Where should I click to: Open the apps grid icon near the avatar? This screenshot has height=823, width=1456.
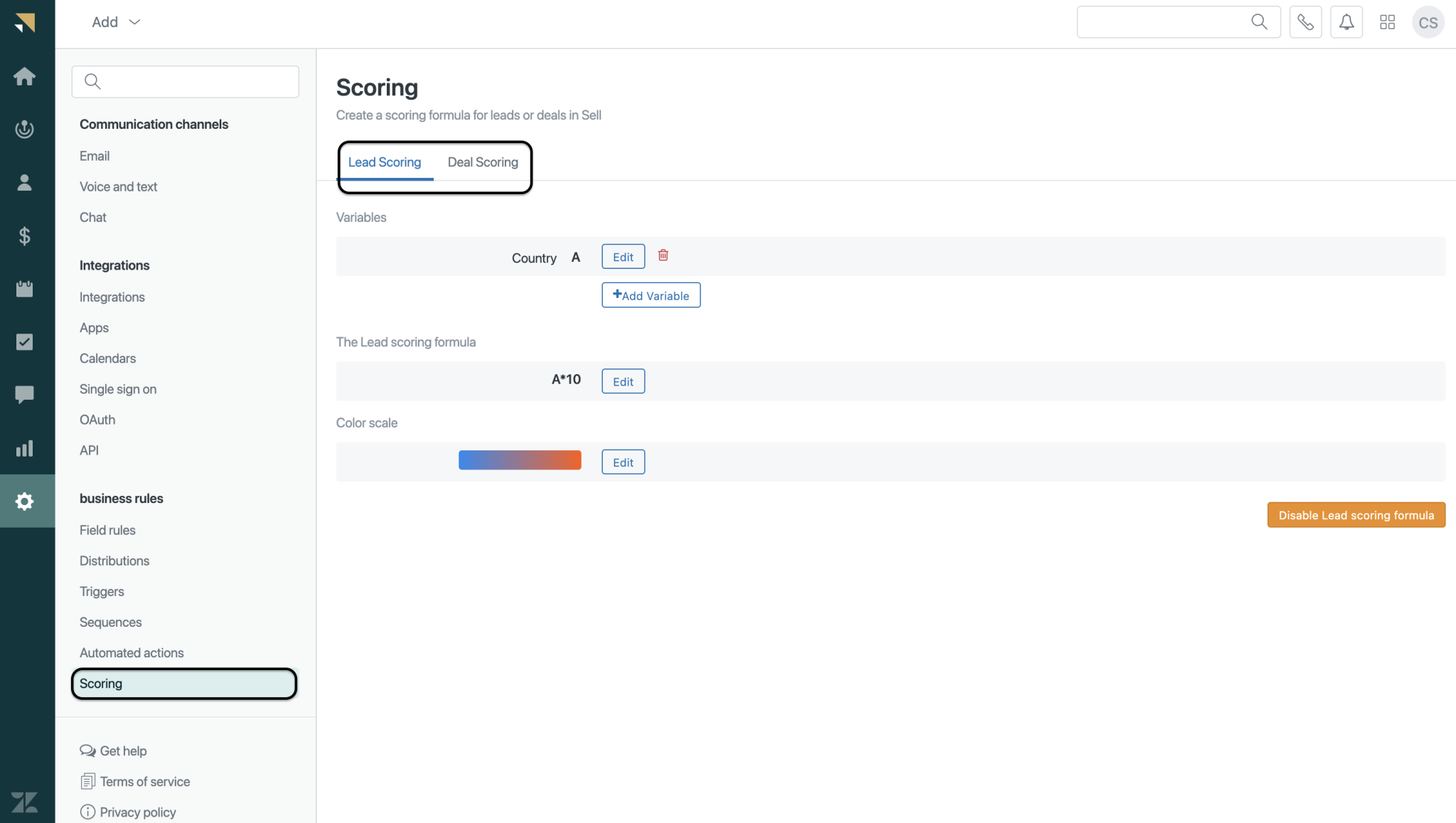coord(1386,21)
